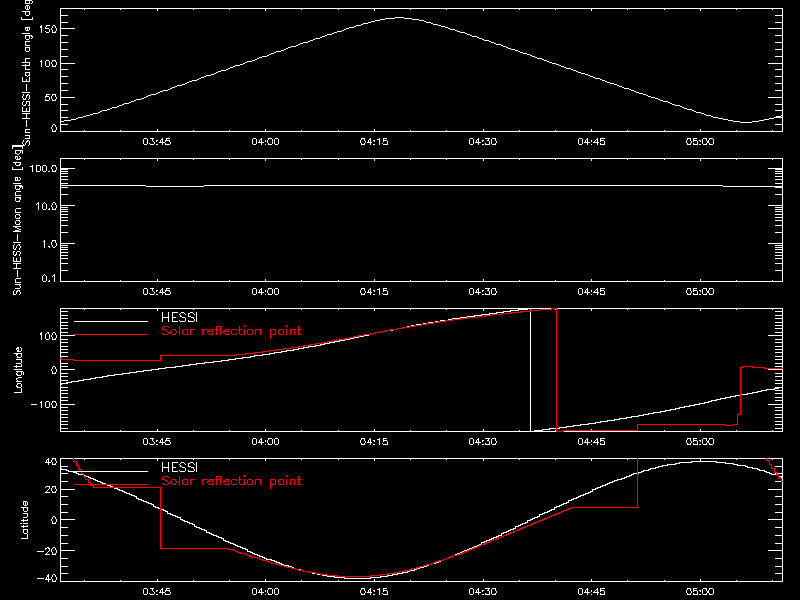Viewport: 800px width, 600px height.
Task: Select 'Solar reflection point' legend in Longitude plot
Action: tap(231, 331)
